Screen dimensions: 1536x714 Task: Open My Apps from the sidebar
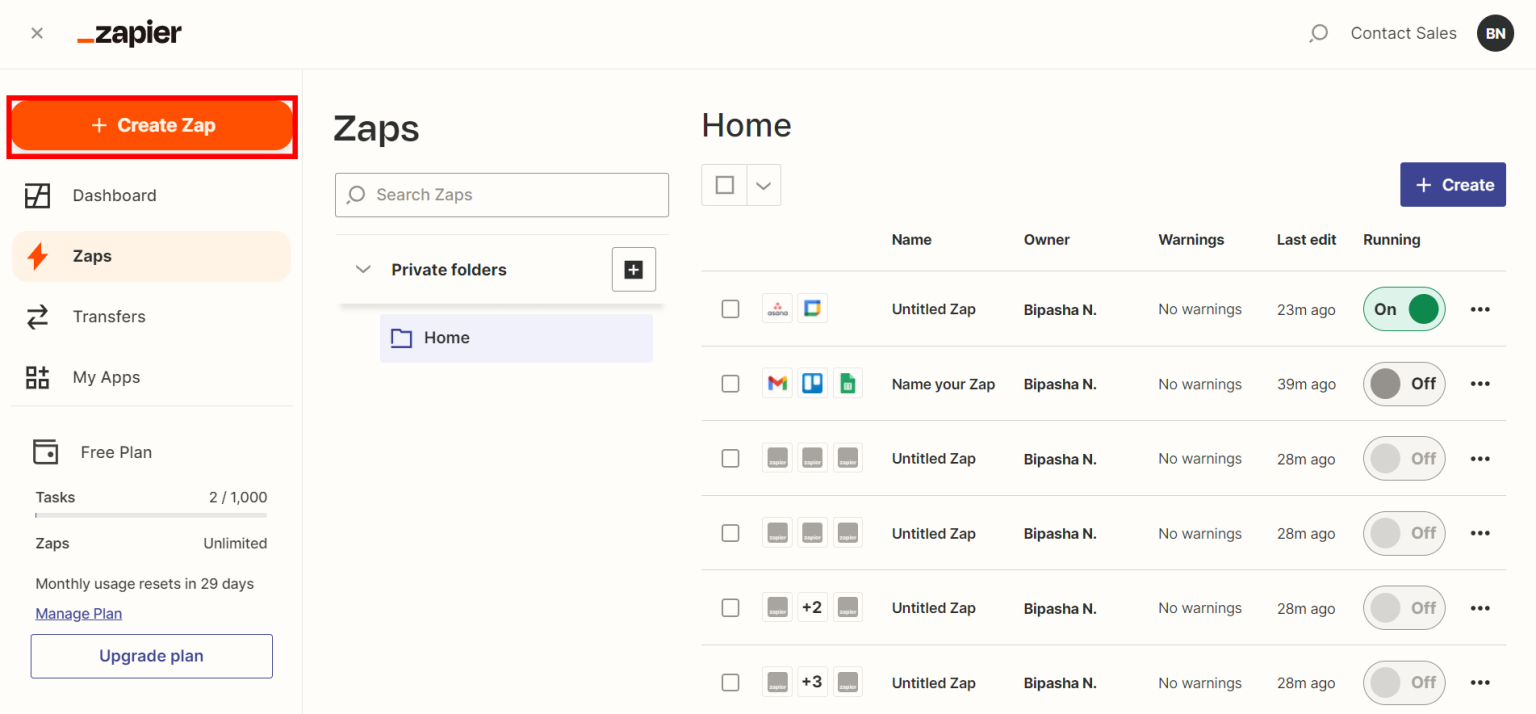(106, 377)
